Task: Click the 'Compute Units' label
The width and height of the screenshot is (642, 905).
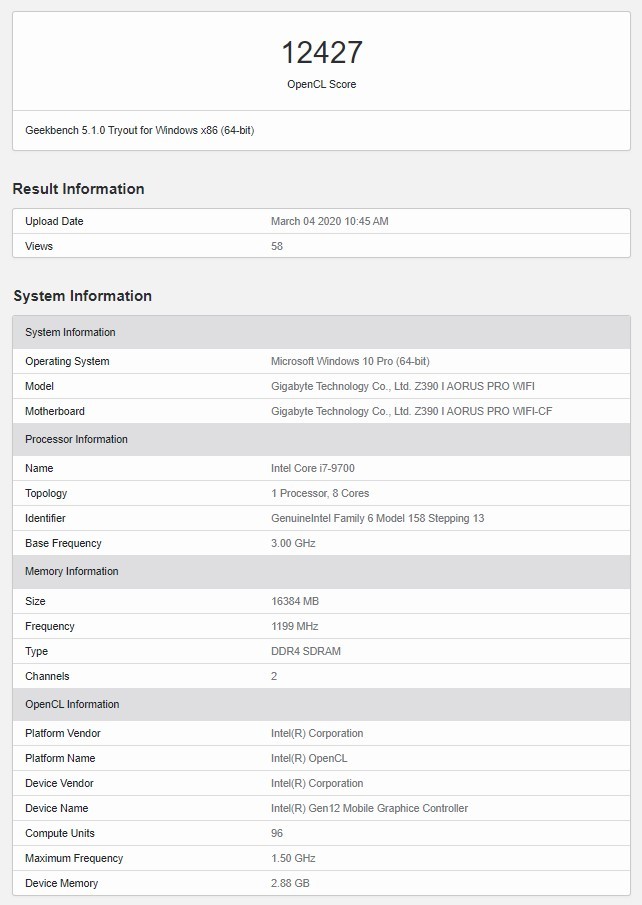Action: (x=60, y=833)
